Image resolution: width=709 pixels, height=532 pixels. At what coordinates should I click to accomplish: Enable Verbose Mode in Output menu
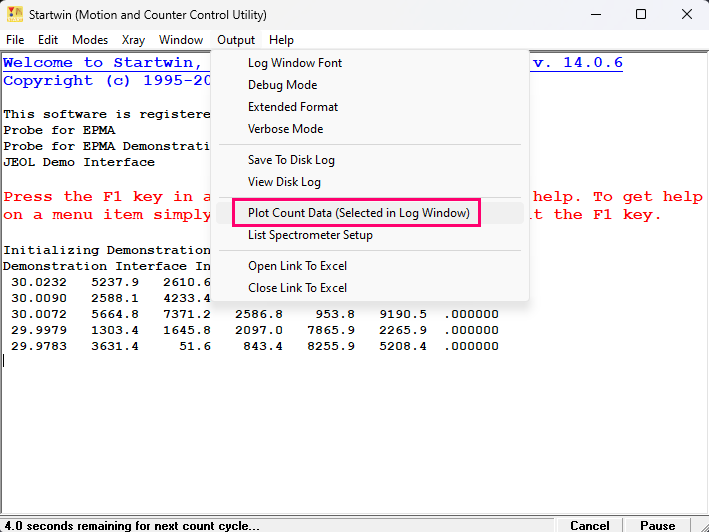click(x=285, y=129)
